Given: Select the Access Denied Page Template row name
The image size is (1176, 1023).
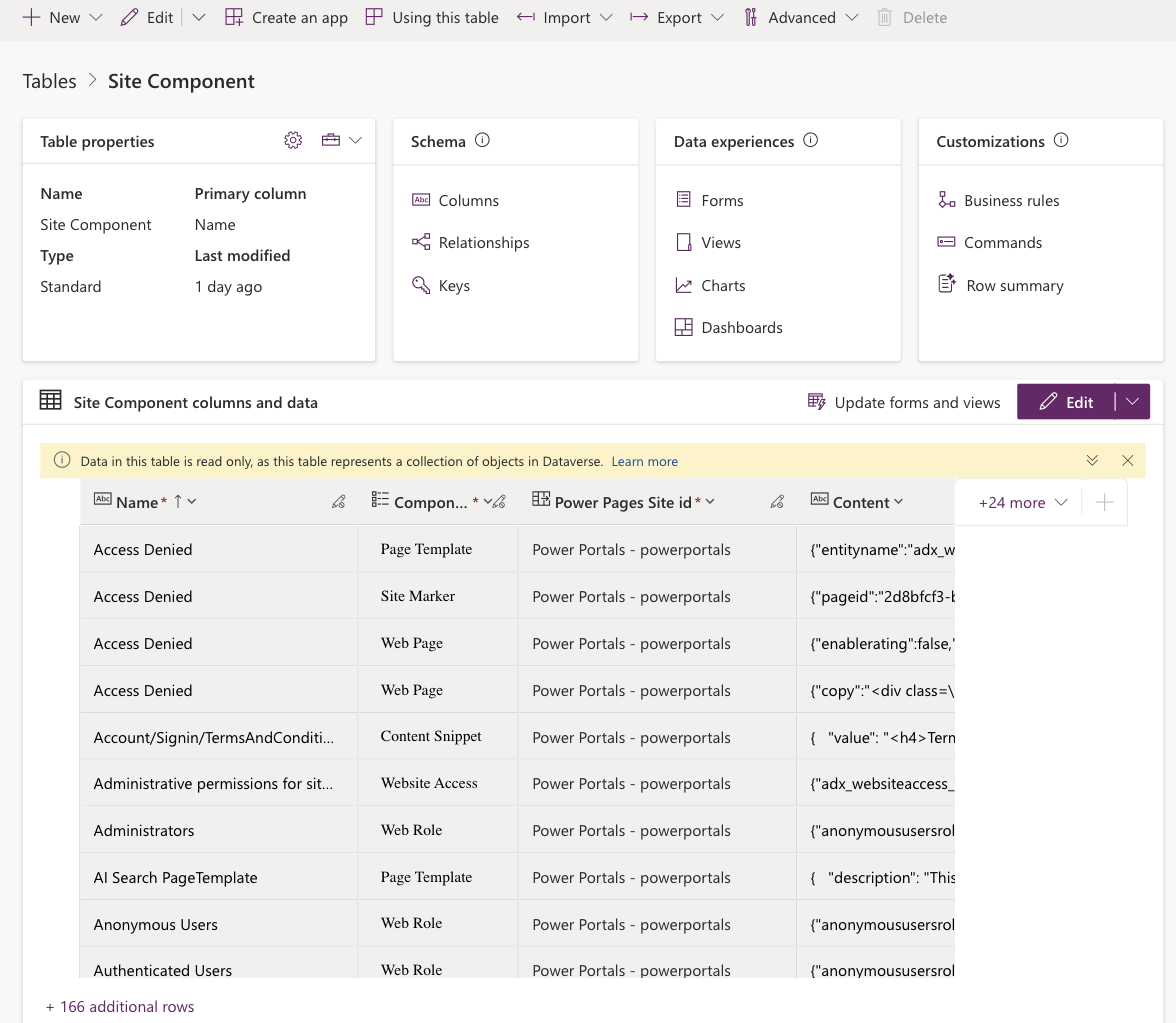Looking at the screenshot, I should [x=143, y=550].
